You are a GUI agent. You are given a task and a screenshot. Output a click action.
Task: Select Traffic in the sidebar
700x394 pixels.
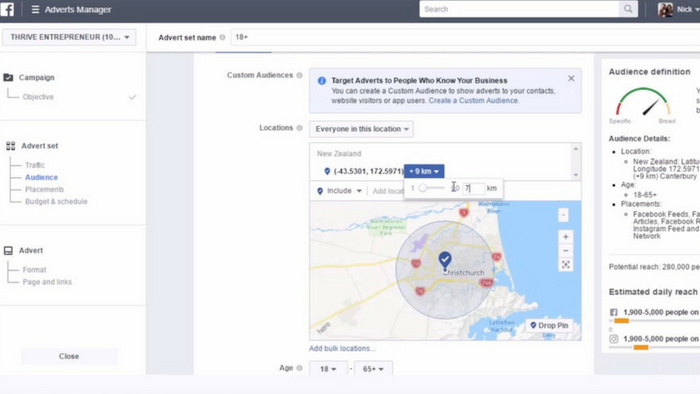[x=35, y=165]
